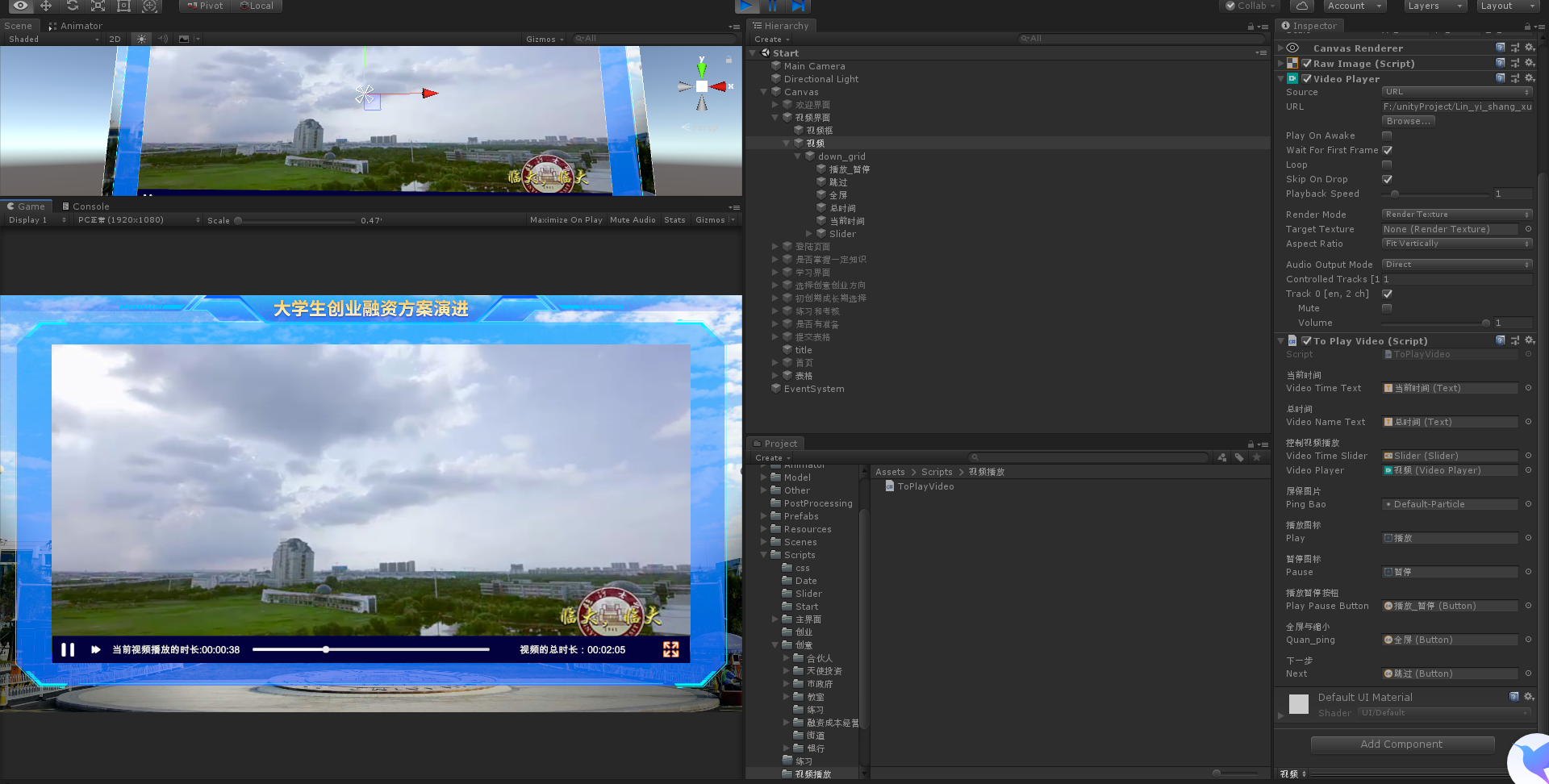Viewport: 1549px width, 784px height.
Task: Enable Play On Awake on the Video Player
Action: 1388,136
